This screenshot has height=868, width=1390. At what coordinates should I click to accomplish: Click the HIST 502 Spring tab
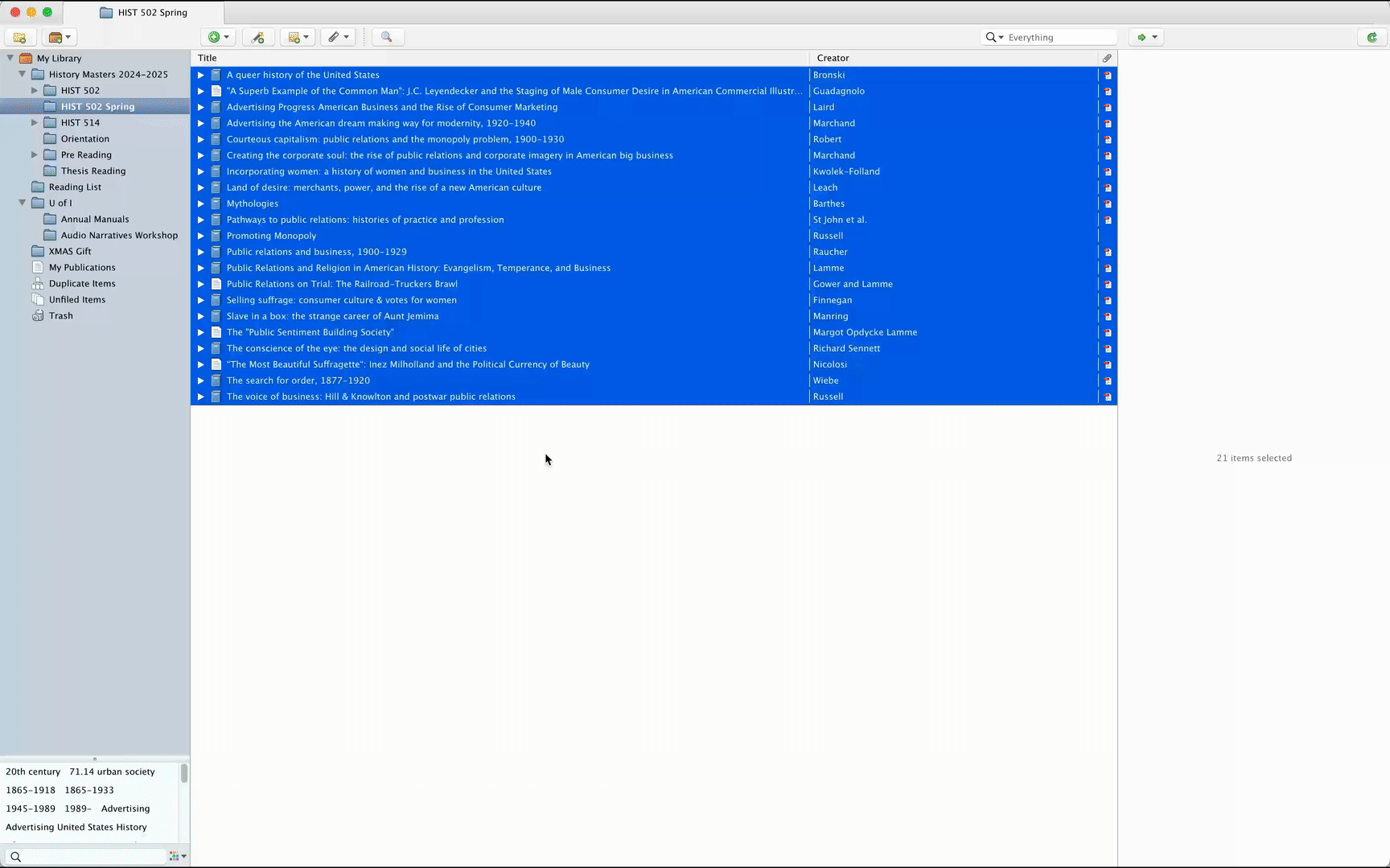pyautogui.click(x=144, y=12)
